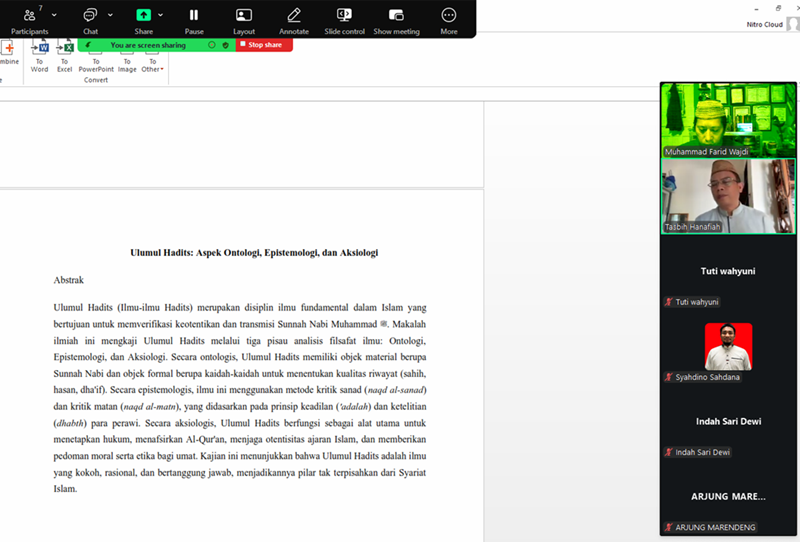Click muted mic icon beside ARJUNG MARENDENG
Image resolution: width=800 pixels, height=542 pixels.
point(668,527)
